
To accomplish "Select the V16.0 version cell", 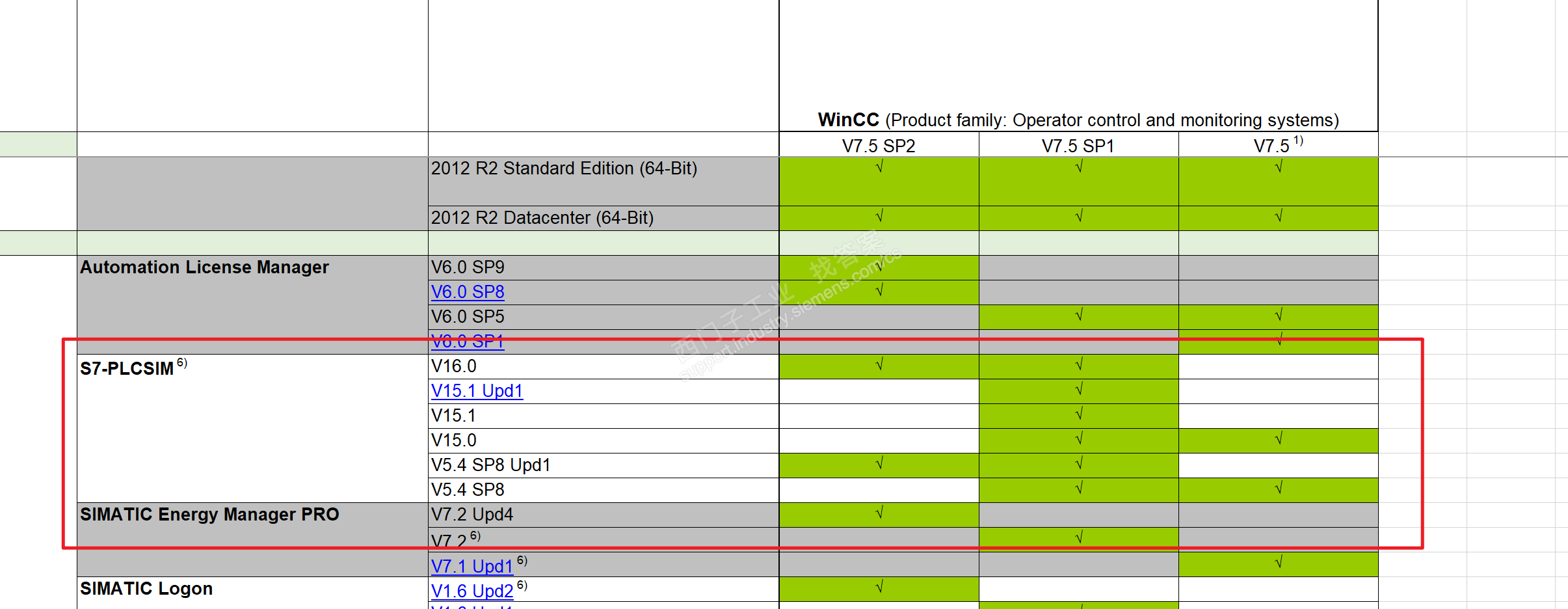I will pos(604,366).
